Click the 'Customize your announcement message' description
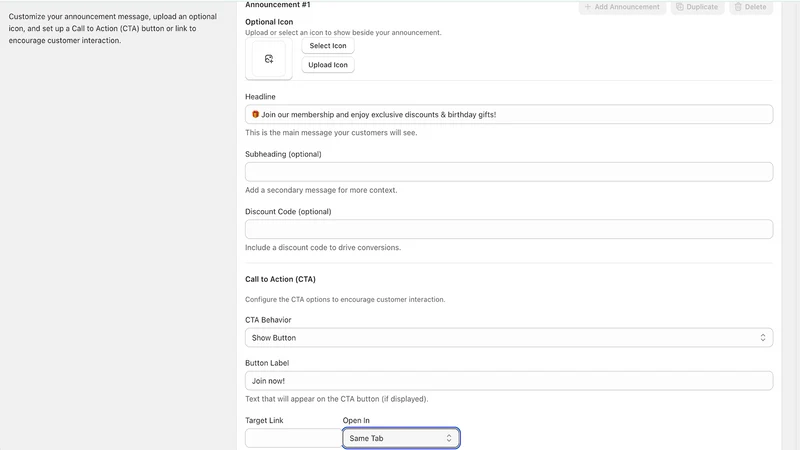 (113, 29)
